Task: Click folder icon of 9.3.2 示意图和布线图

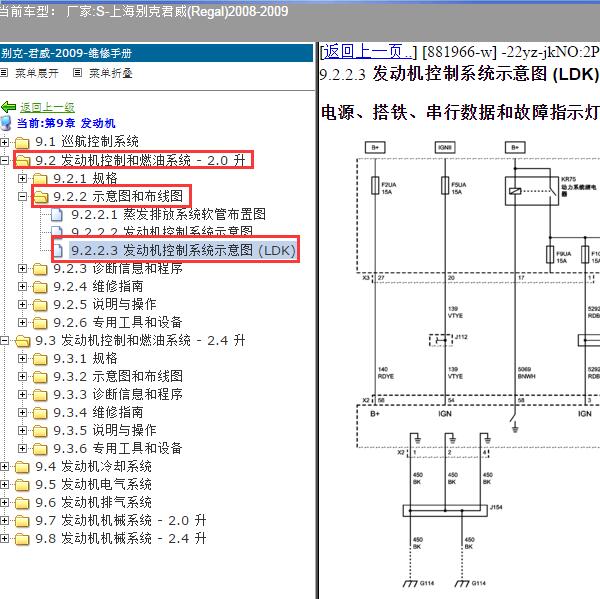Action: pos(40,377)
